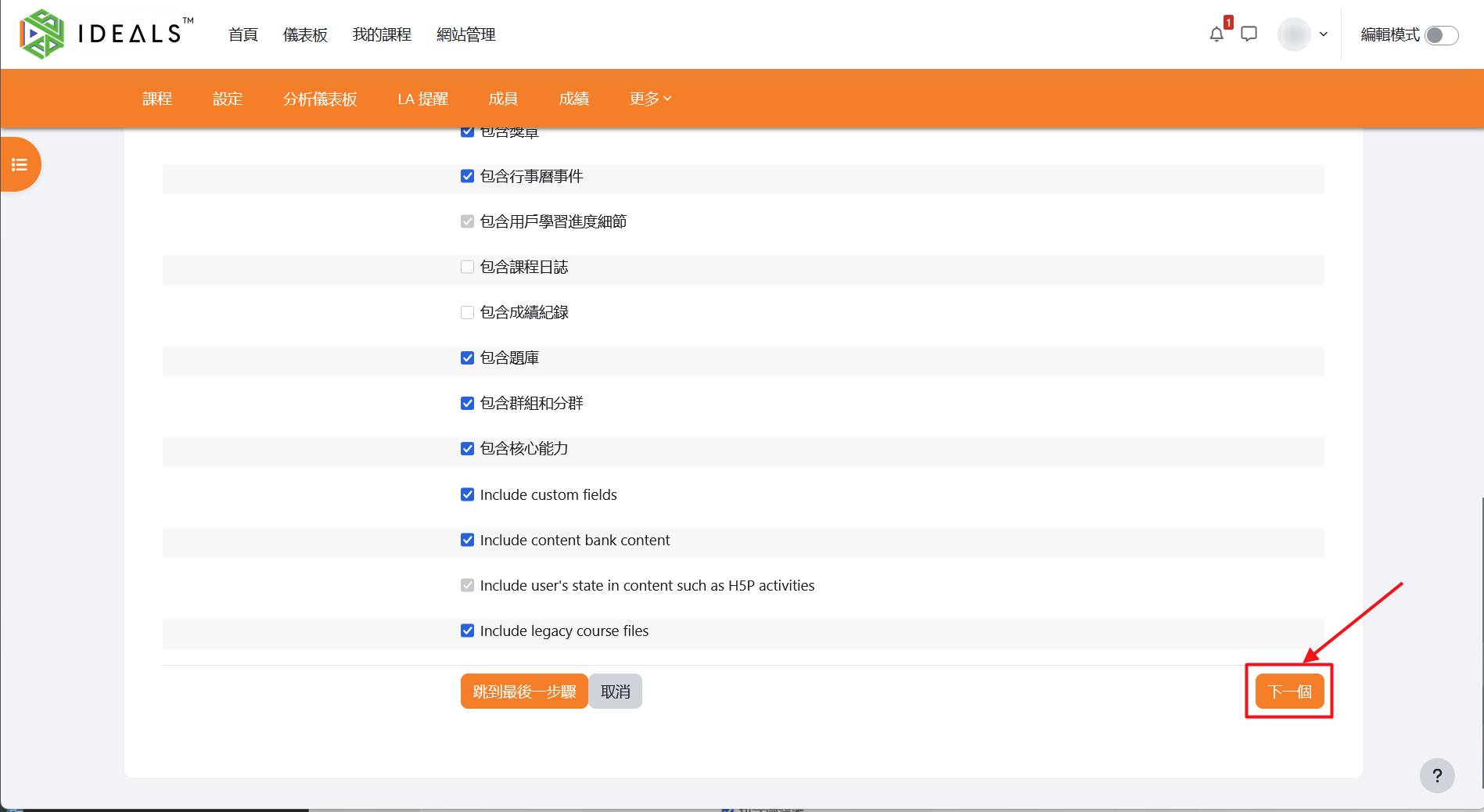Click the 取消 cancel button

[x=615, y=692]
